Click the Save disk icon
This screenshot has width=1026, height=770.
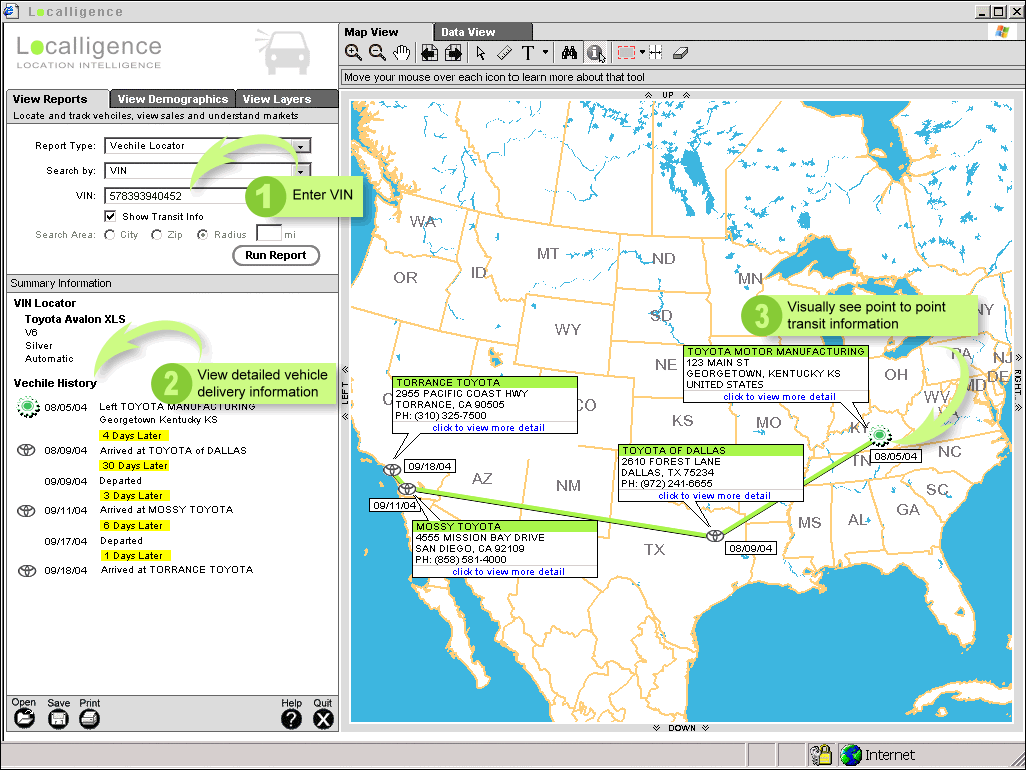pos(58,719)
